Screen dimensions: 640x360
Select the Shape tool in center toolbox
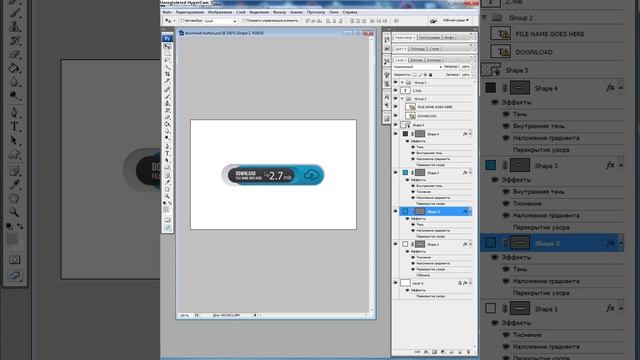[167, 167]
